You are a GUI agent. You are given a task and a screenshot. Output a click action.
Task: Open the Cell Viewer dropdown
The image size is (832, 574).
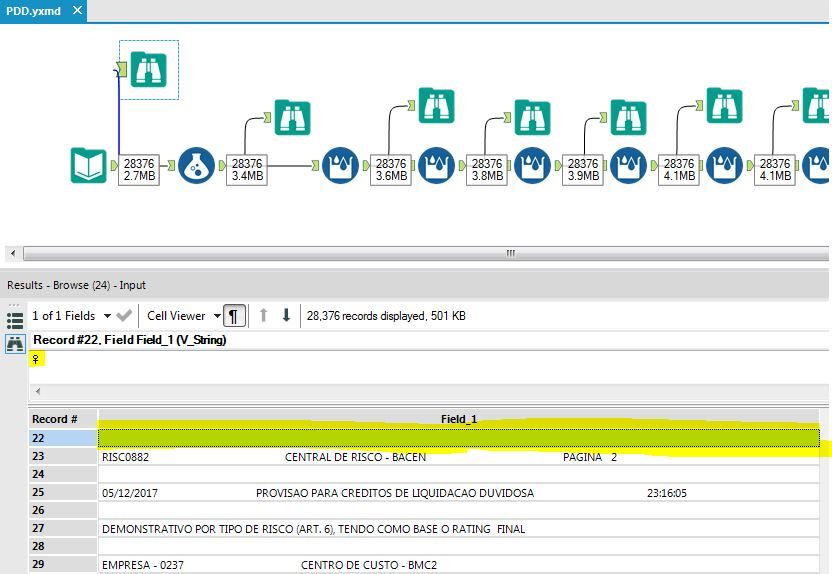click(217, 316)
